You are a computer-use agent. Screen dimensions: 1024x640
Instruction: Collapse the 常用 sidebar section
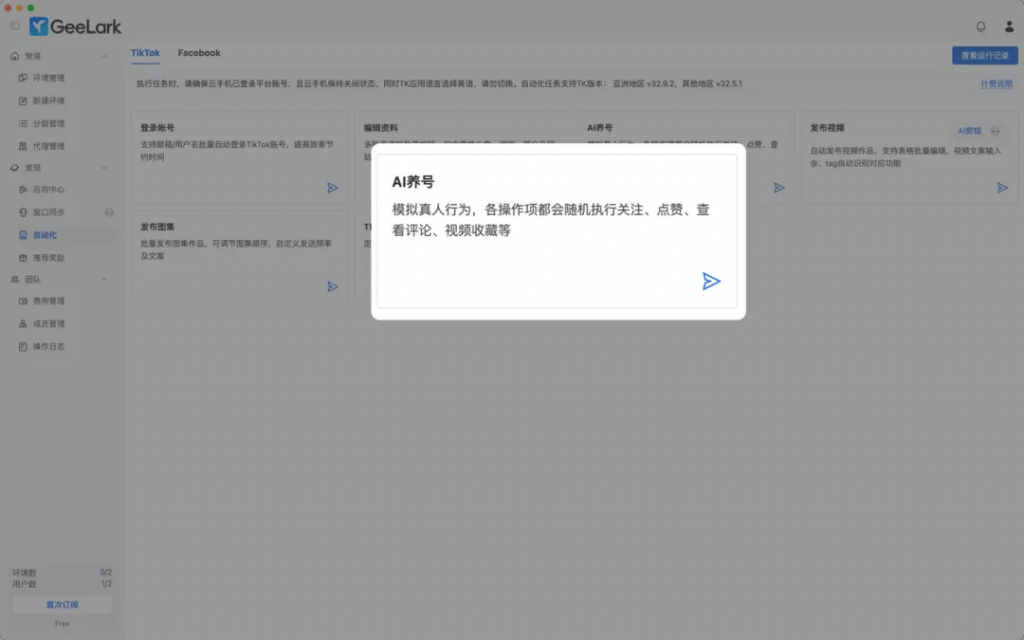click(105, 56)
